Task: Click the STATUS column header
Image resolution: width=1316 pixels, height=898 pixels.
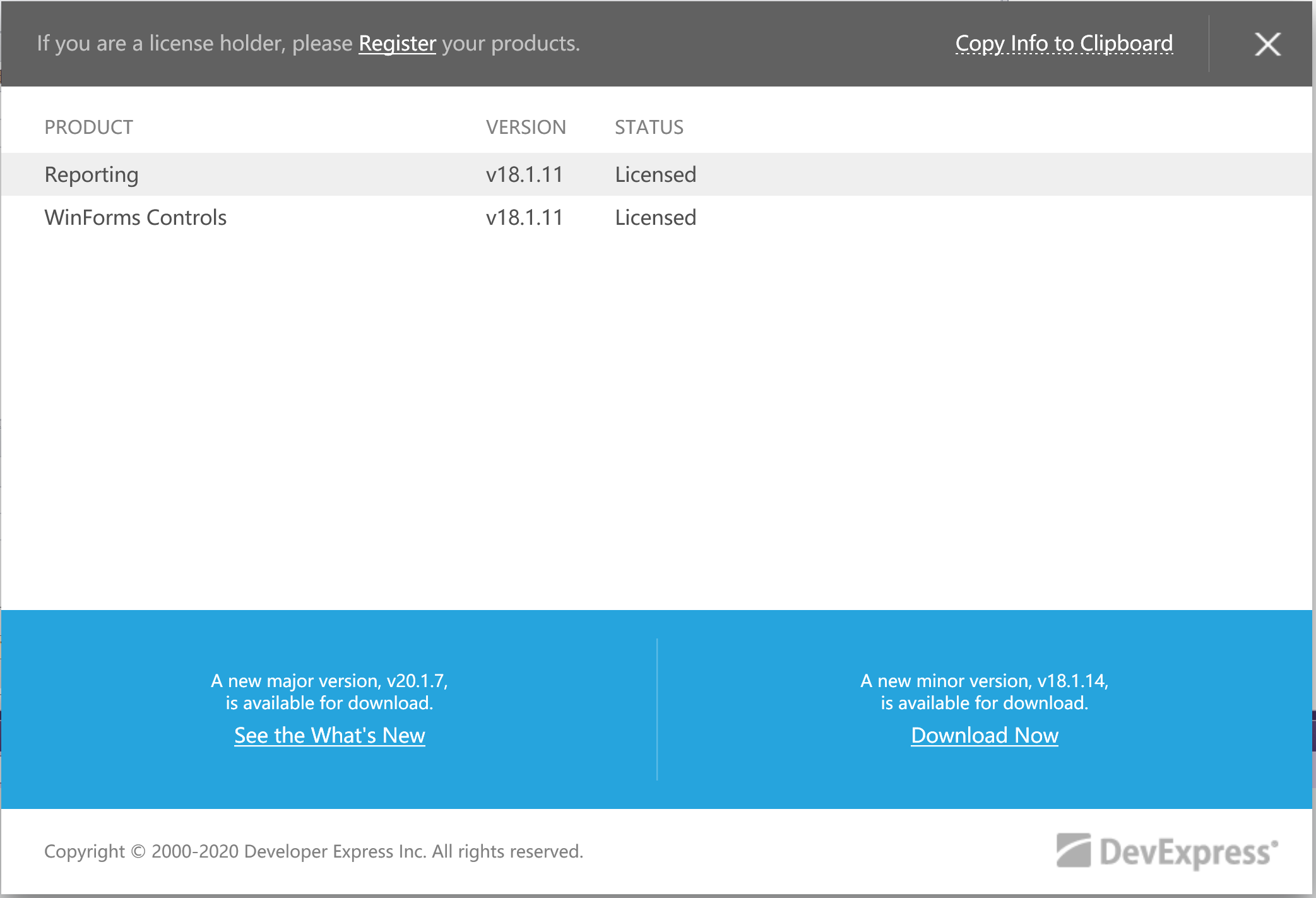Action: click(649, 128)
